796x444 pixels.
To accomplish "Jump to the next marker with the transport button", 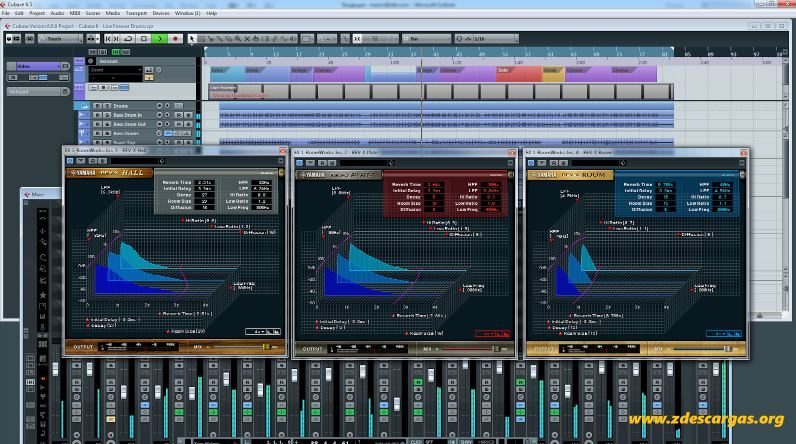I will pos(116,39).
